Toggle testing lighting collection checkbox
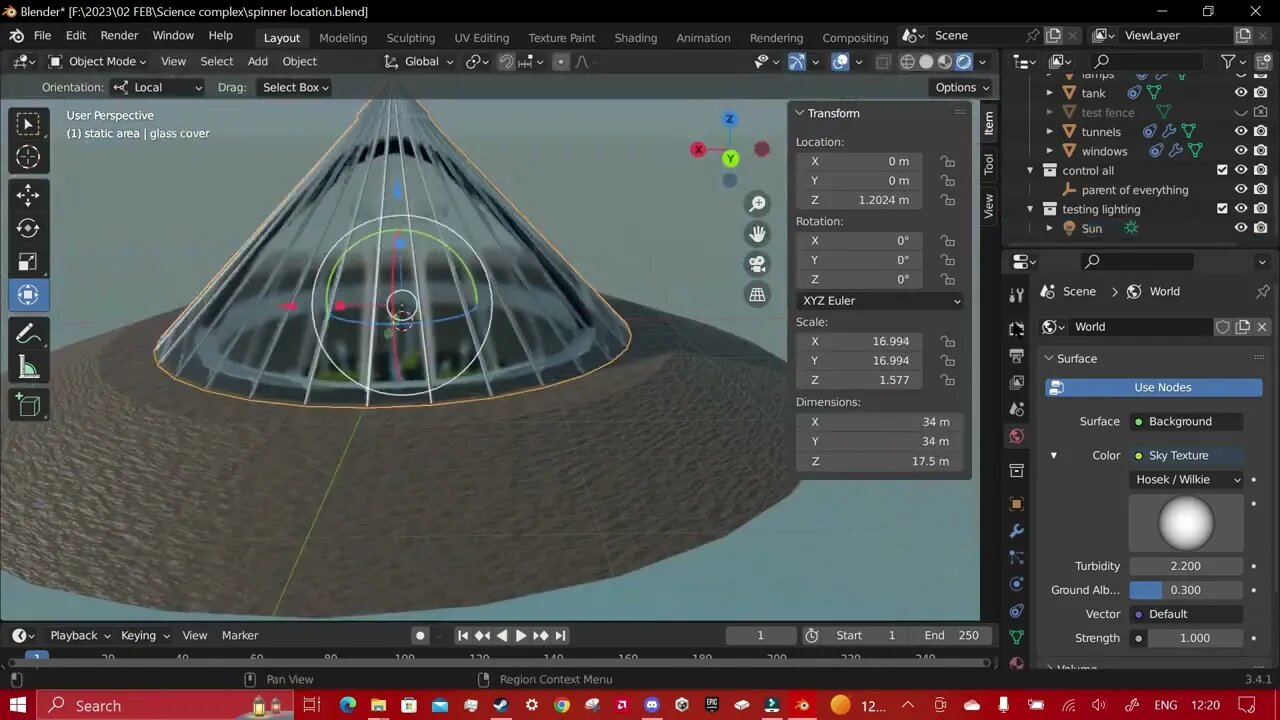This screenshot has width=1280, height=720. (x=1222, y=209)
